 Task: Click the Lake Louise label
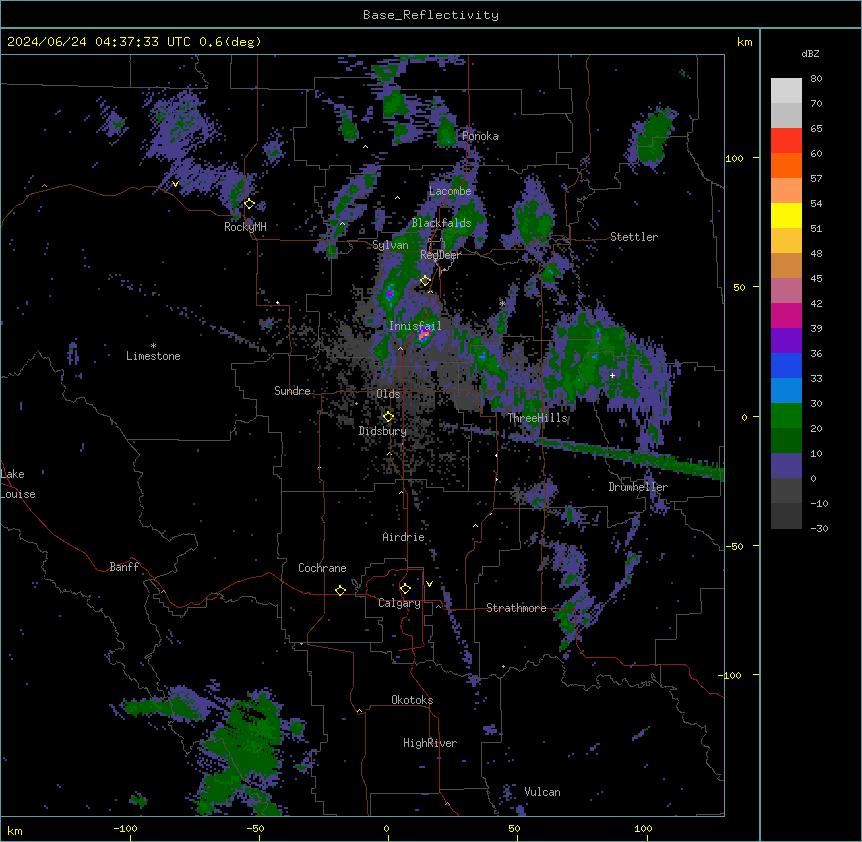(18, 484)
